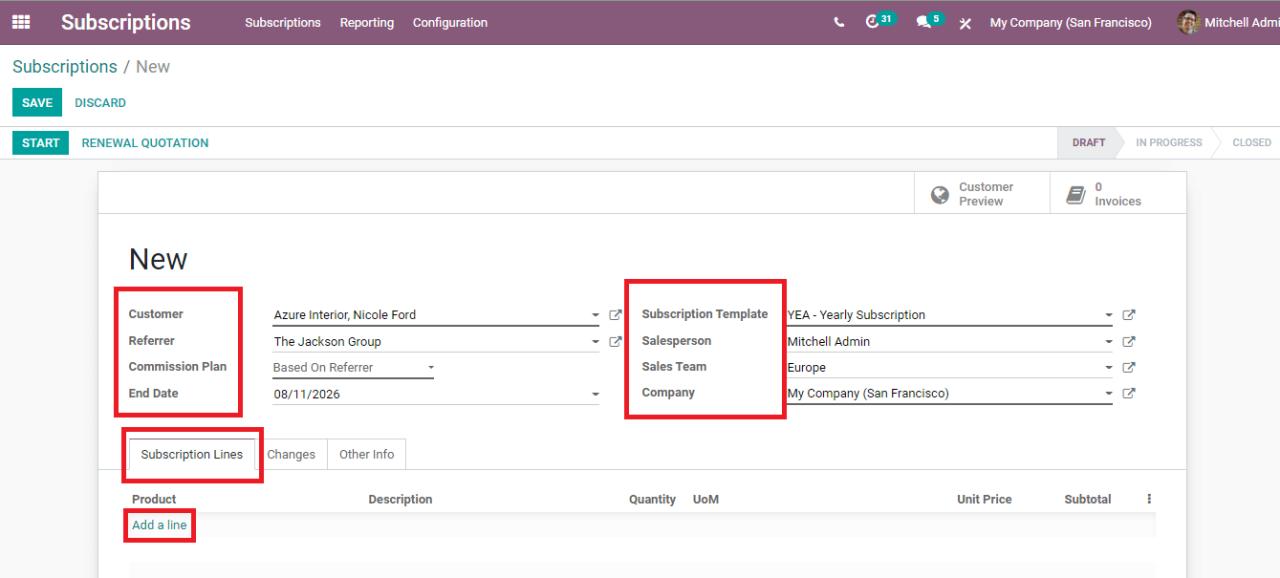1280x578 pixels.
Task: Expand the Commission Plan dropdown
Action: click(431, 368)
